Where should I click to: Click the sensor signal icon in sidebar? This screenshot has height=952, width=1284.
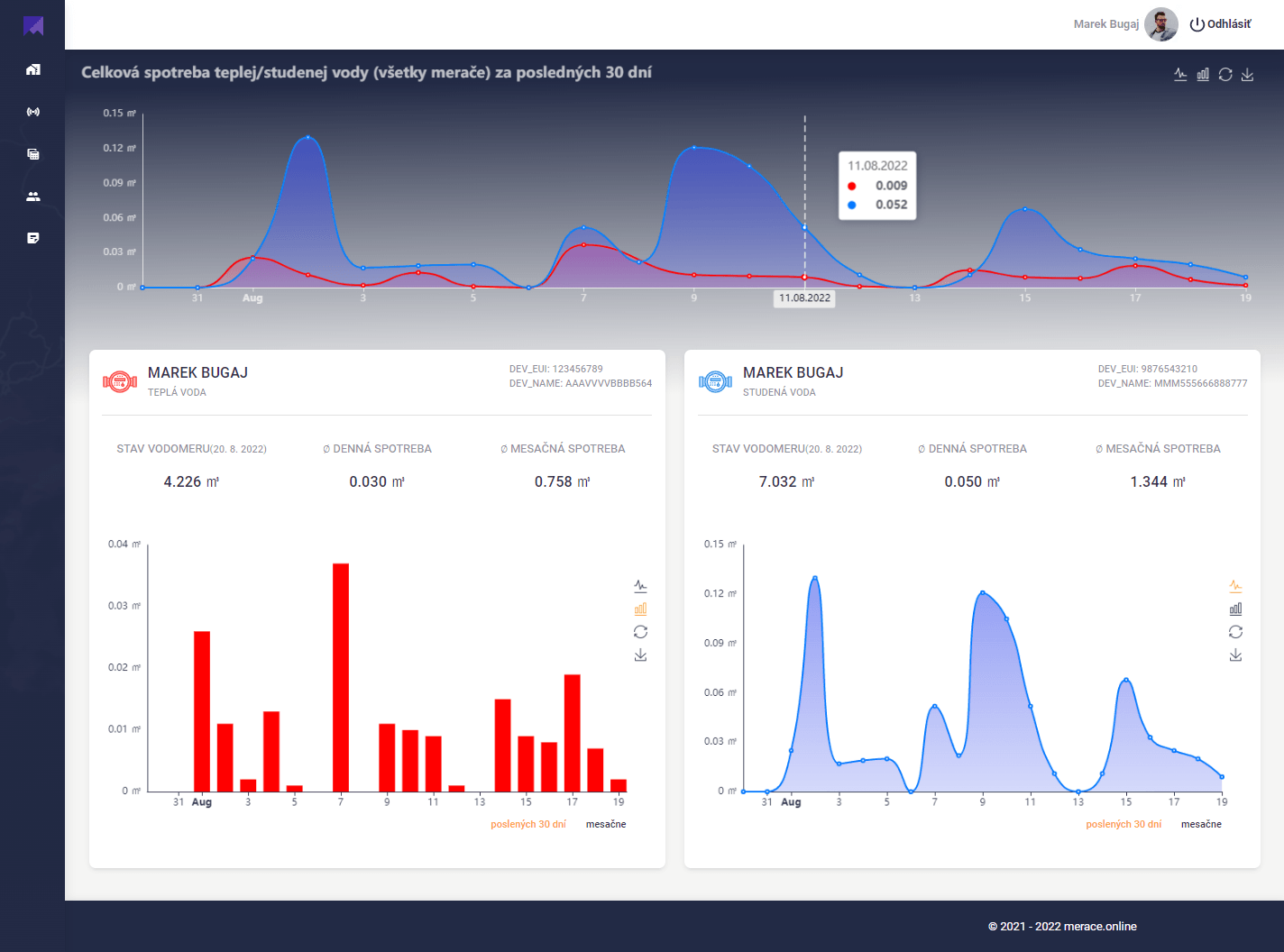pos(33,112)
